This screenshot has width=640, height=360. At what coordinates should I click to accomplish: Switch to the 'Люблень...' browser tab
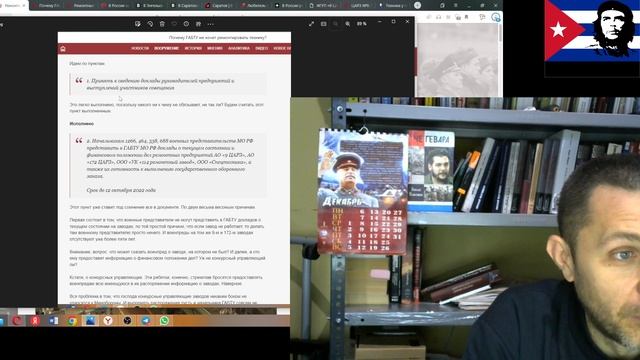[x=254, y=6]
